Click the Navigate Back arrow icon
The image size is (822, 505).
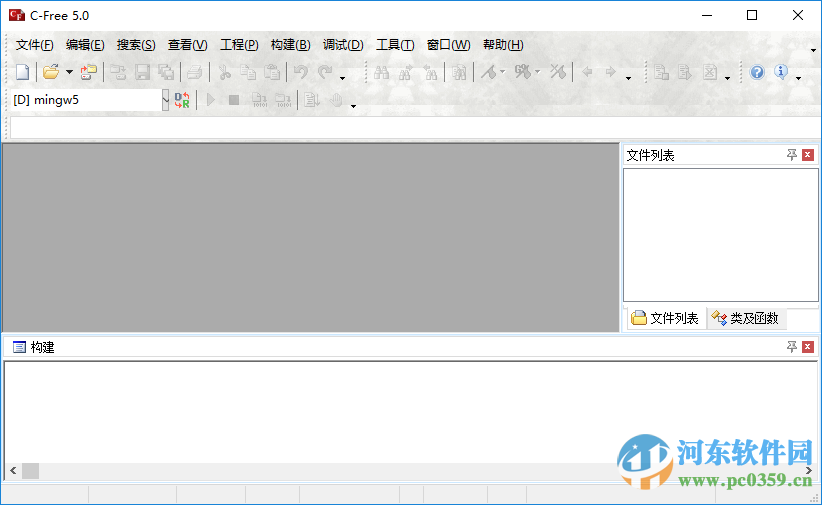point(587,72)
